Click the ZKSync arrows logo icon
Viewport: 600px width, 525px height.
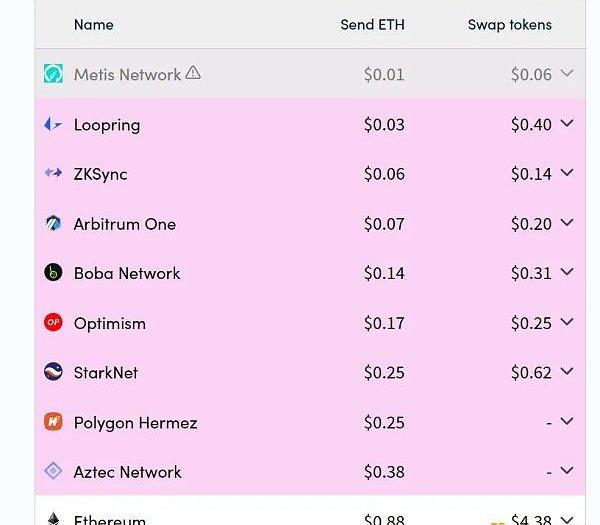(x=53, y=173)
